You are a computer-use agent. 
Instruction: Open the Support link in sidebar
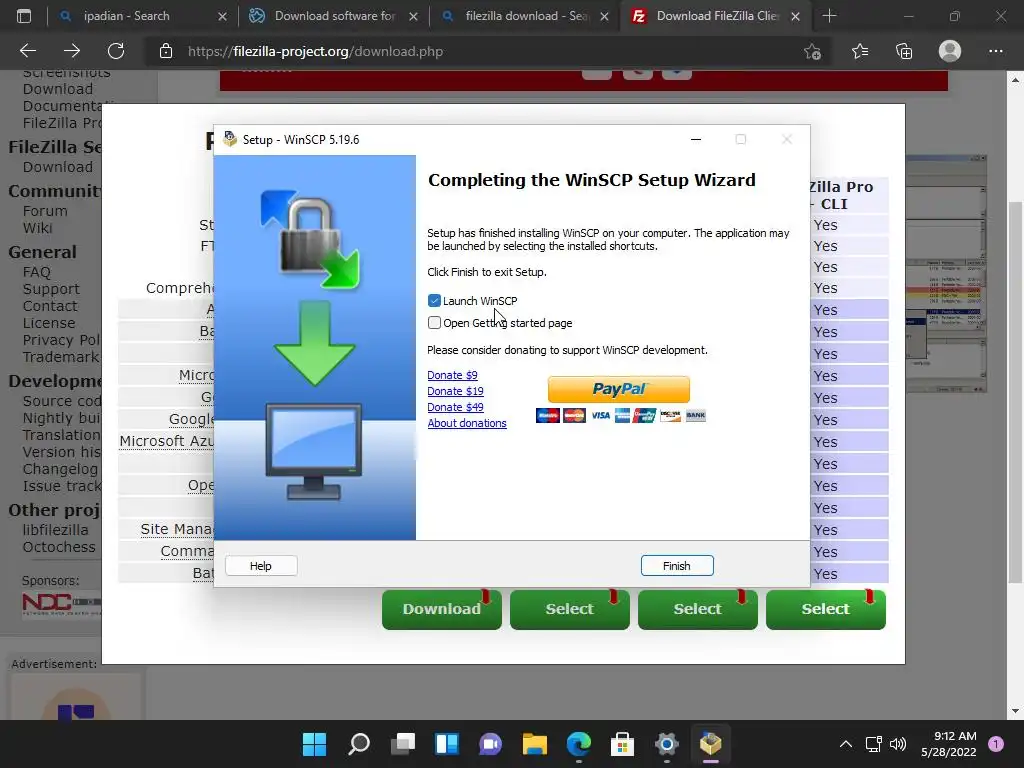tap(51, 289)
